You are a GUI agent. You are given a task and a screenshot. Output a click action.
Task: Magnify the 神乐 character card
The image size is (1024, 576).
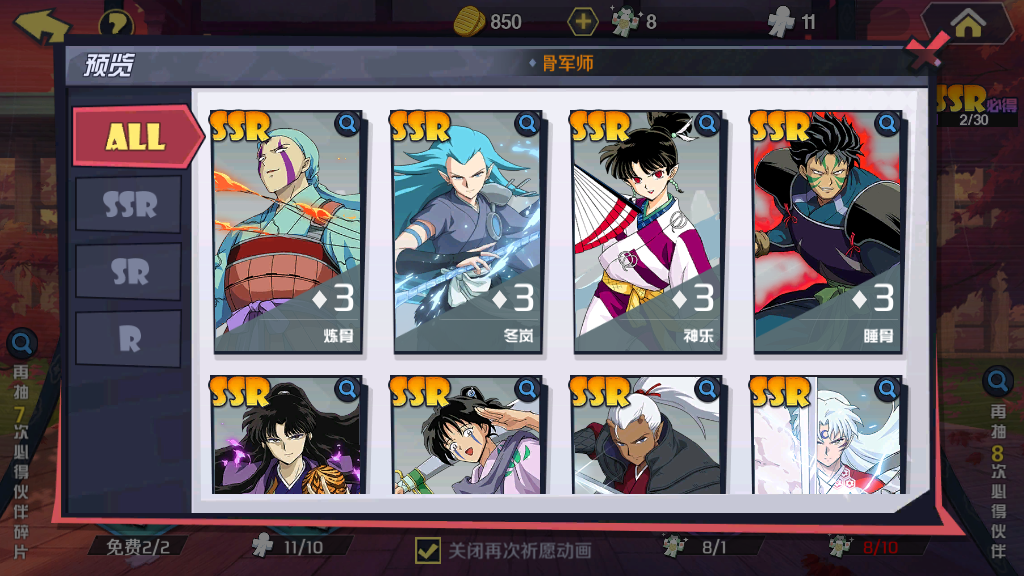707,123
